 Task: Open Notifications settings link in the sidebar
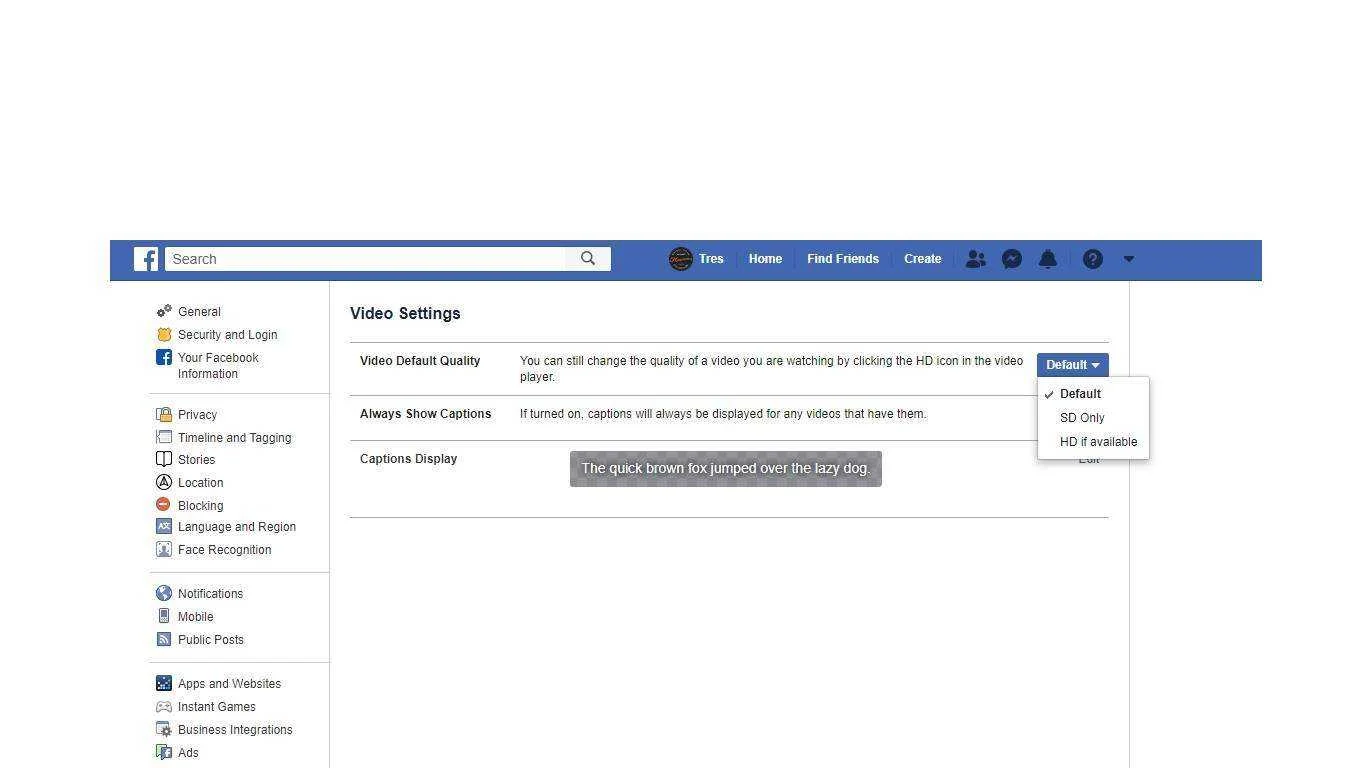point(210,594)
